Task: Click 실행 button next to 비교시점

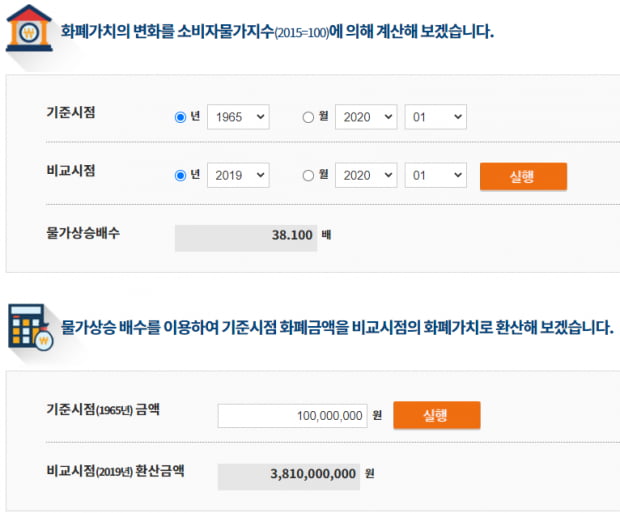Action: 524,176
